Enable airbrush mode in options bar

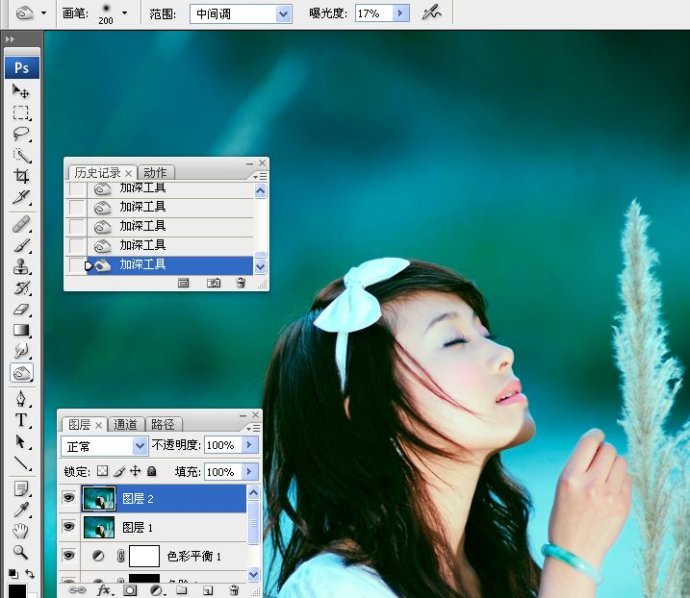point(431,13)
